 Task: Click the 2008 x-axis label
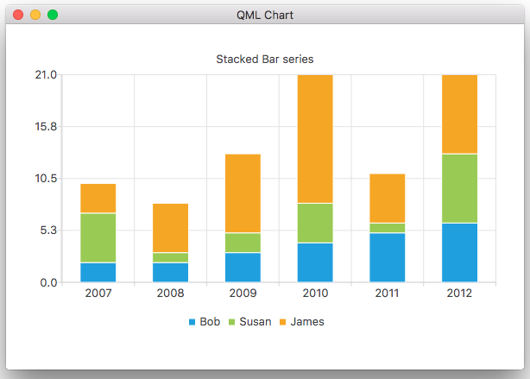tap(170, 293)
